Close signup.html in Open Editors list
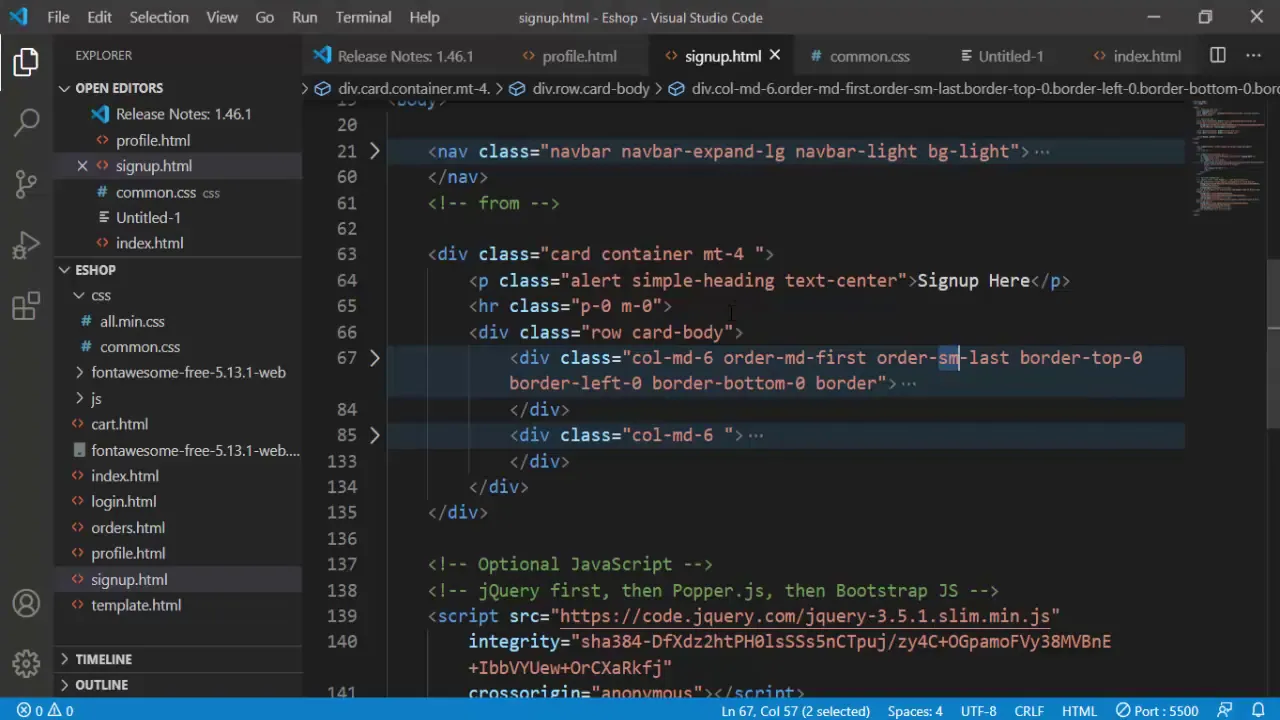Viewport: 1280px width, 720px height. 82,166
